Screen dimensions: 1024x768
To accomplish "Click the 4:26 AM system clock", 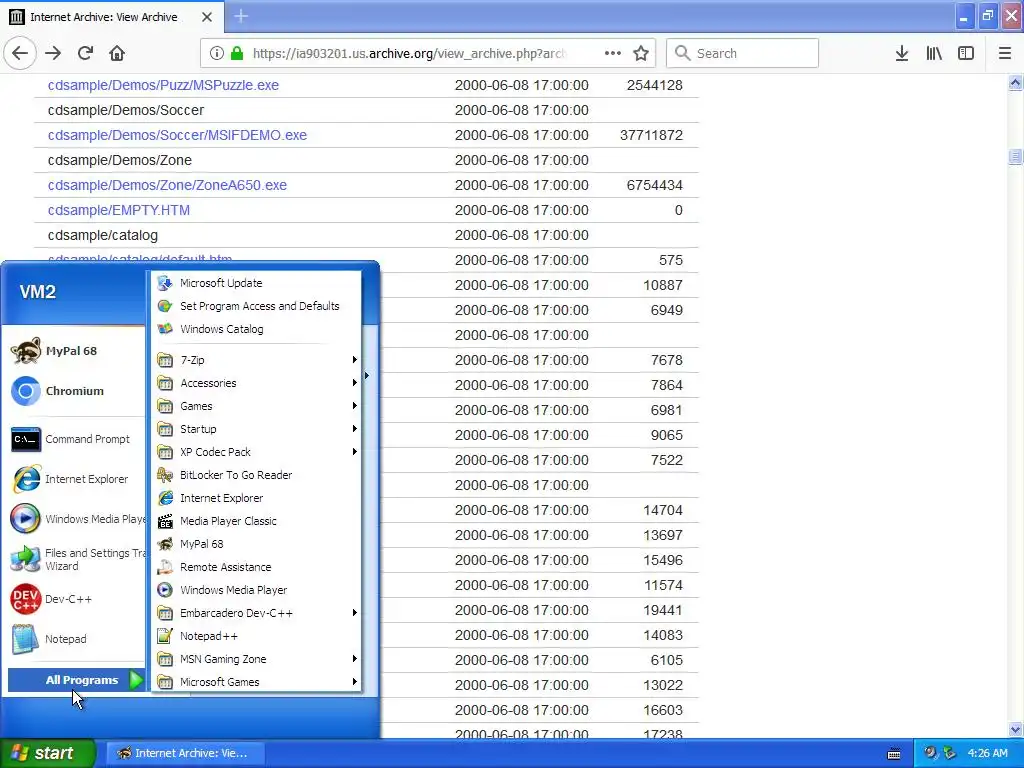I will point(987,753).
